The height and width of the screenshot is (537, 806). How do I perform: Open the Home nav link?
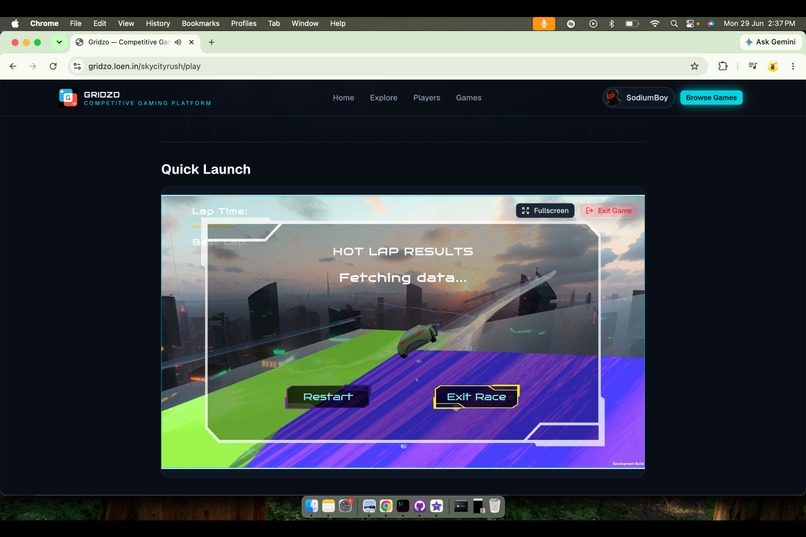[x=343, y=98]
